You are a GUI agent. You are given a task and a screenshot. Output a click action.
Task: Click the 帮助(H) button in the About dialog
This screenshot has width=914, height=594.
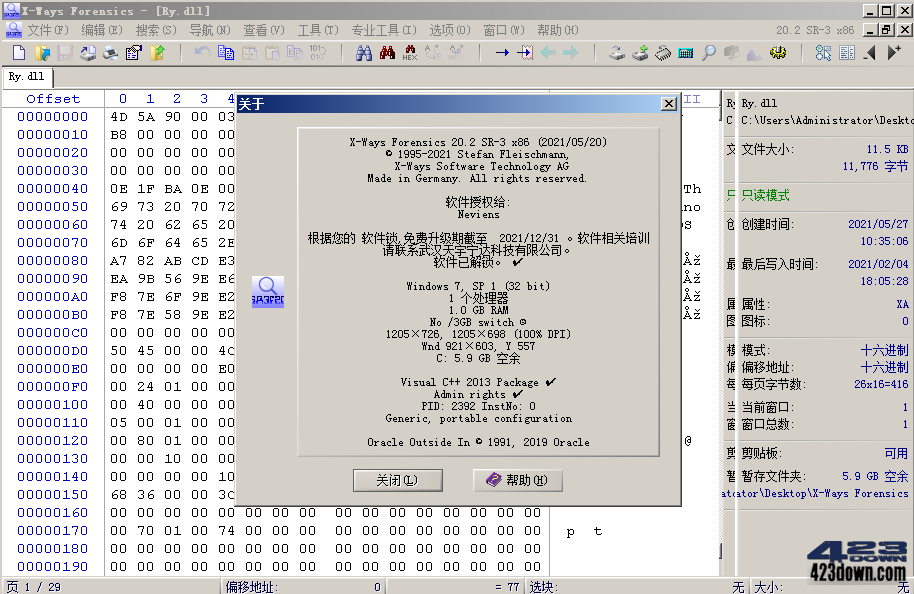click(x=518, y=480)
